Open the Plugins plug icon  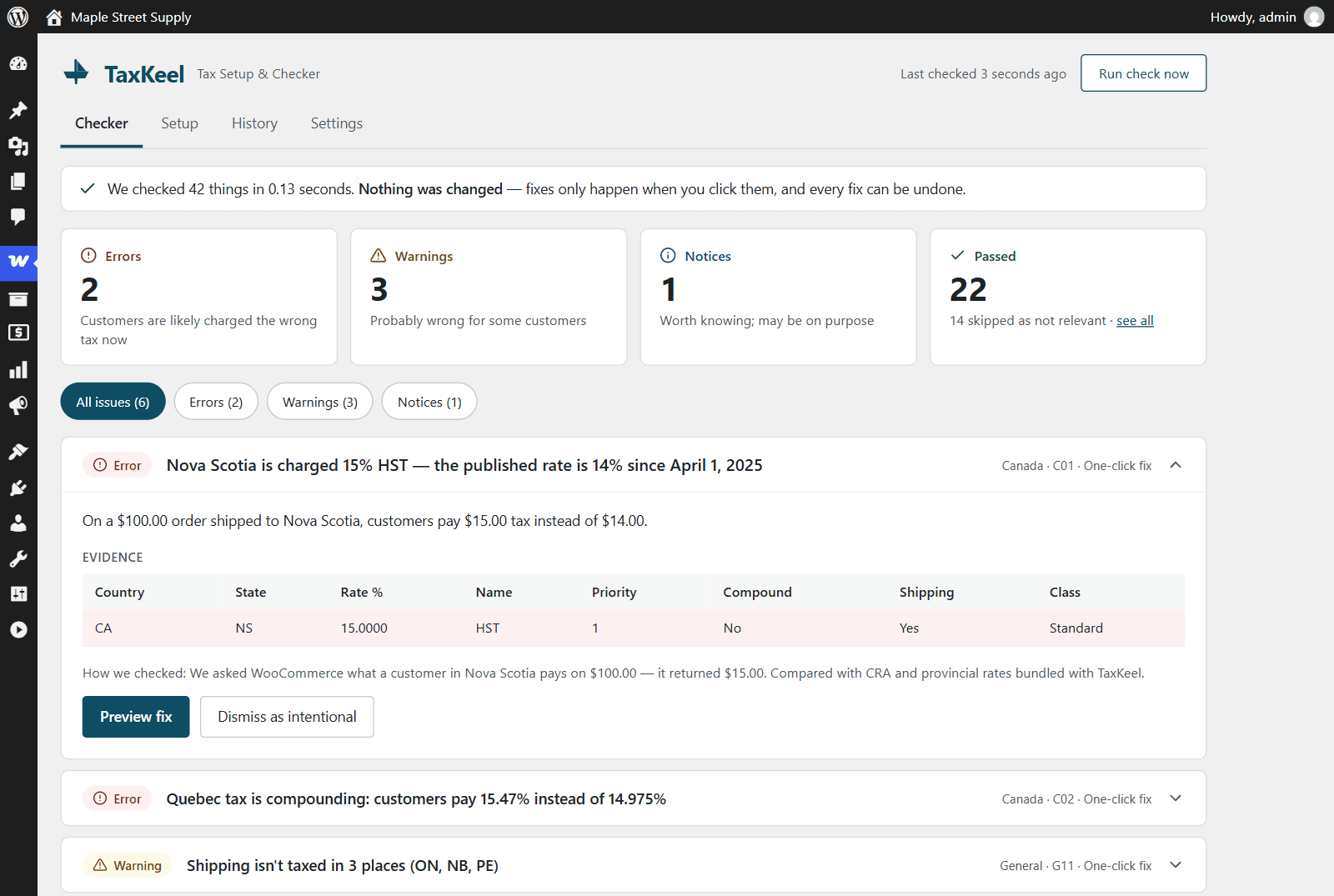coord(18,488)
